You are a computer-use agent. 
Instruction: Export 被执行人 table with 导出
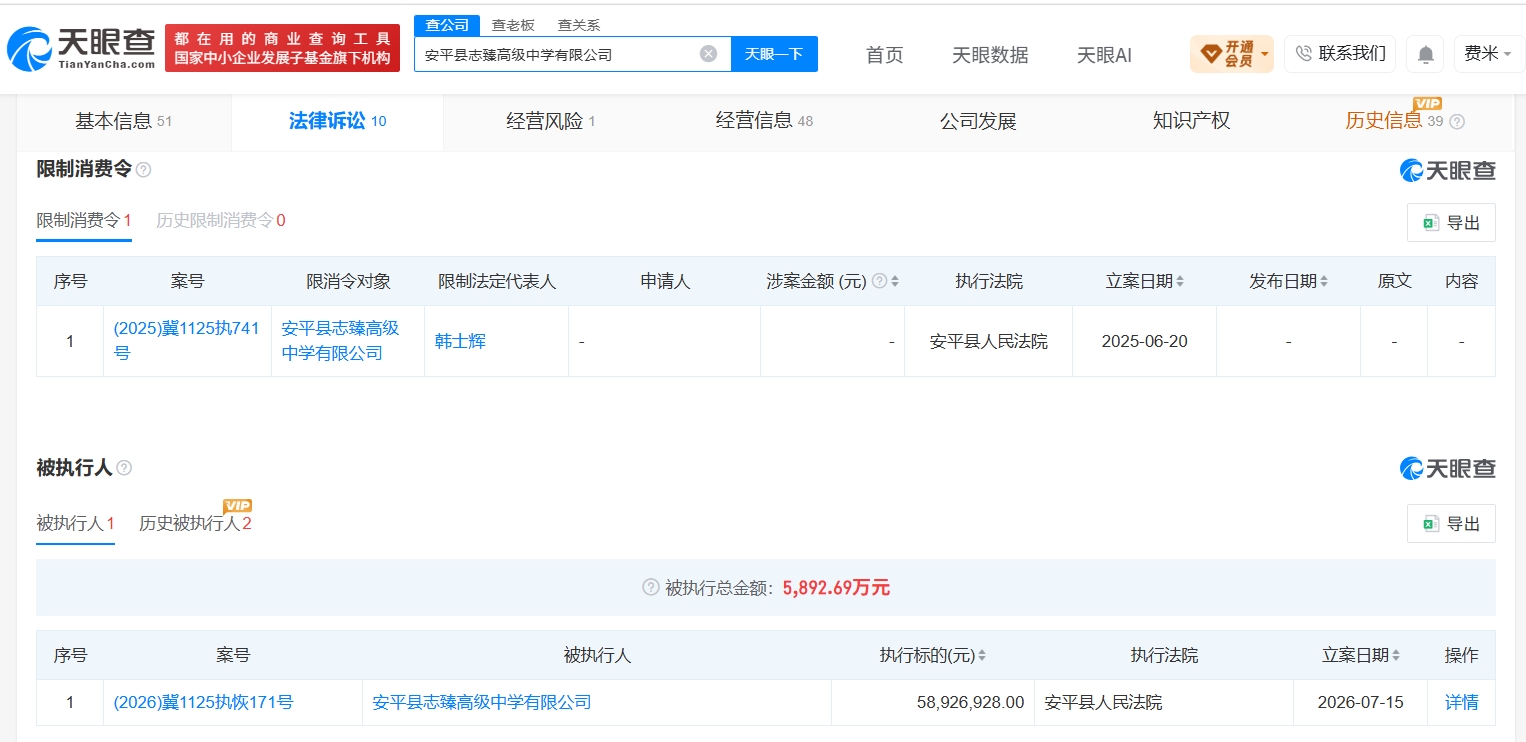click(x=1451, y=523)
